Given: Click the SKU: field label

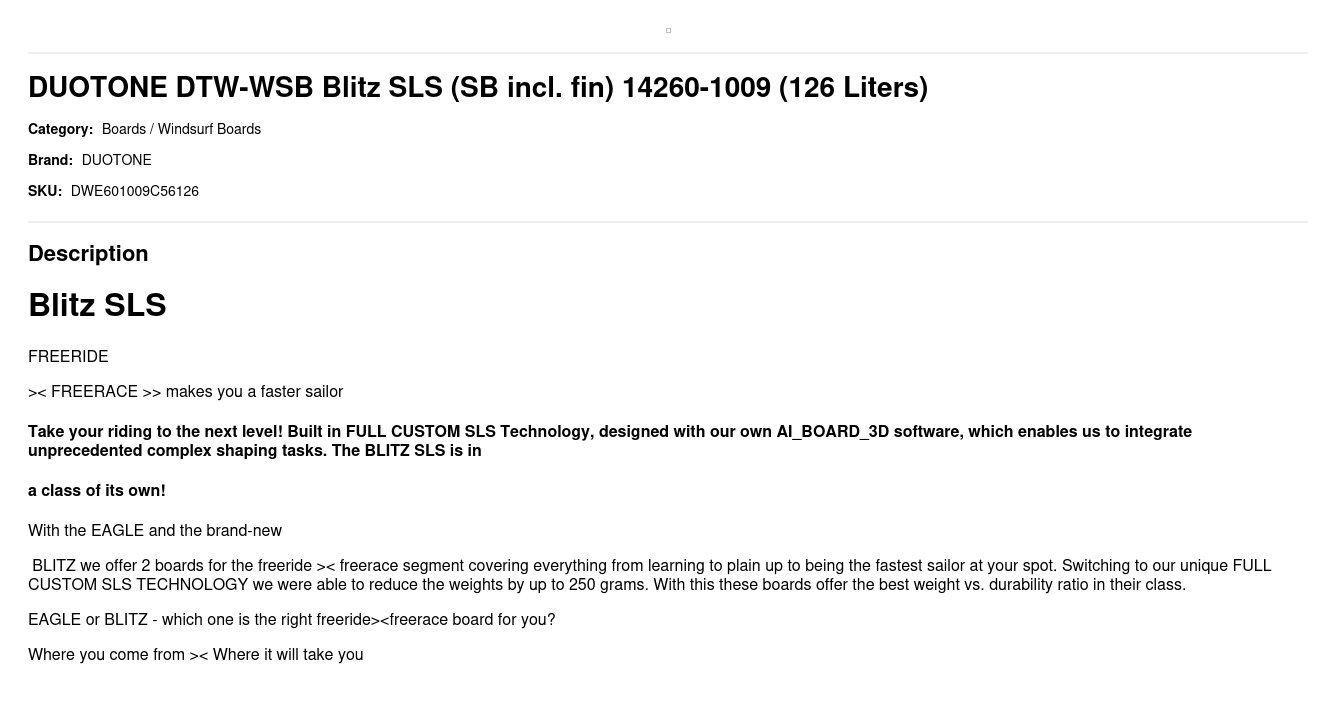Looking at the screenshot, I should coord(45,191).
